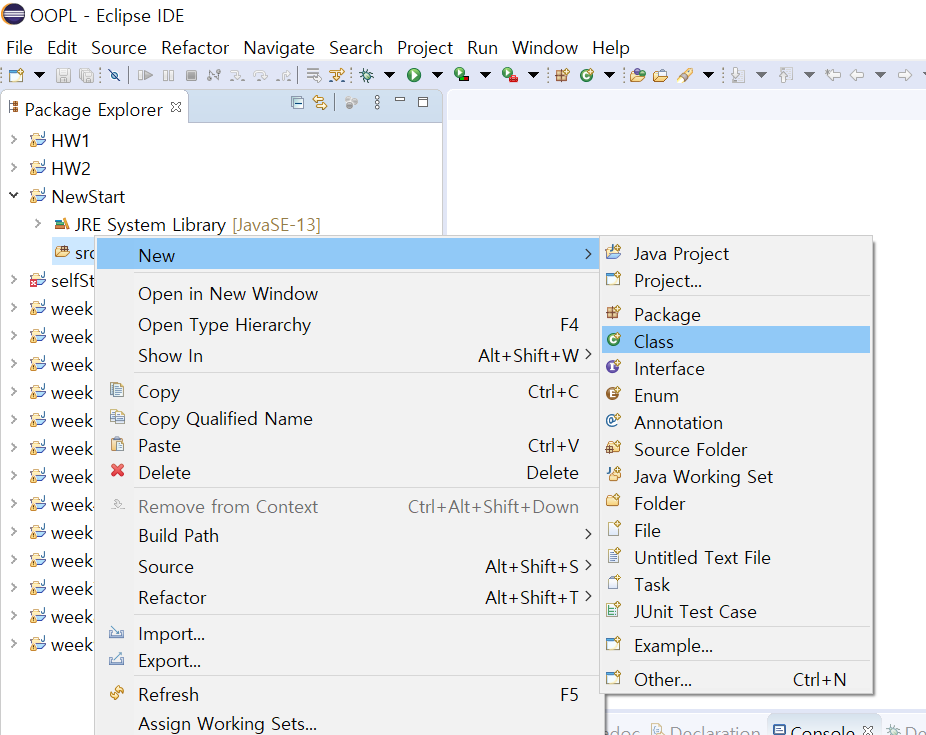The width and height of the screenshot is (926, 735).
Task: Maximize the Package Explorer view
Action: point(423,102)
